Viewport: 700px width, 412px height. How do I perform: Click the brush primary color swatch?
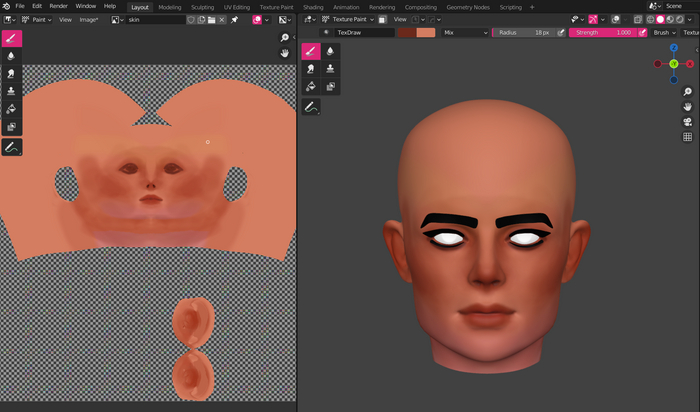coord(407,33)
